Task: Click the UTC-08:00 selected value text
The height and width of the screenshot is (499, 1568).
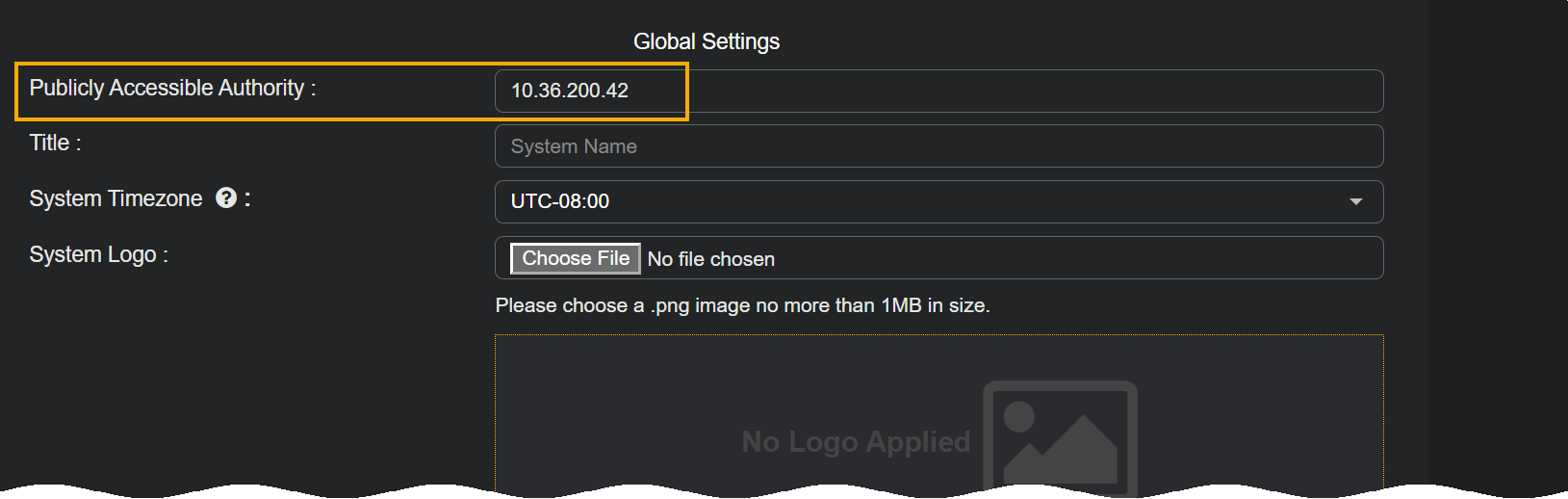Action: [560, 201]
